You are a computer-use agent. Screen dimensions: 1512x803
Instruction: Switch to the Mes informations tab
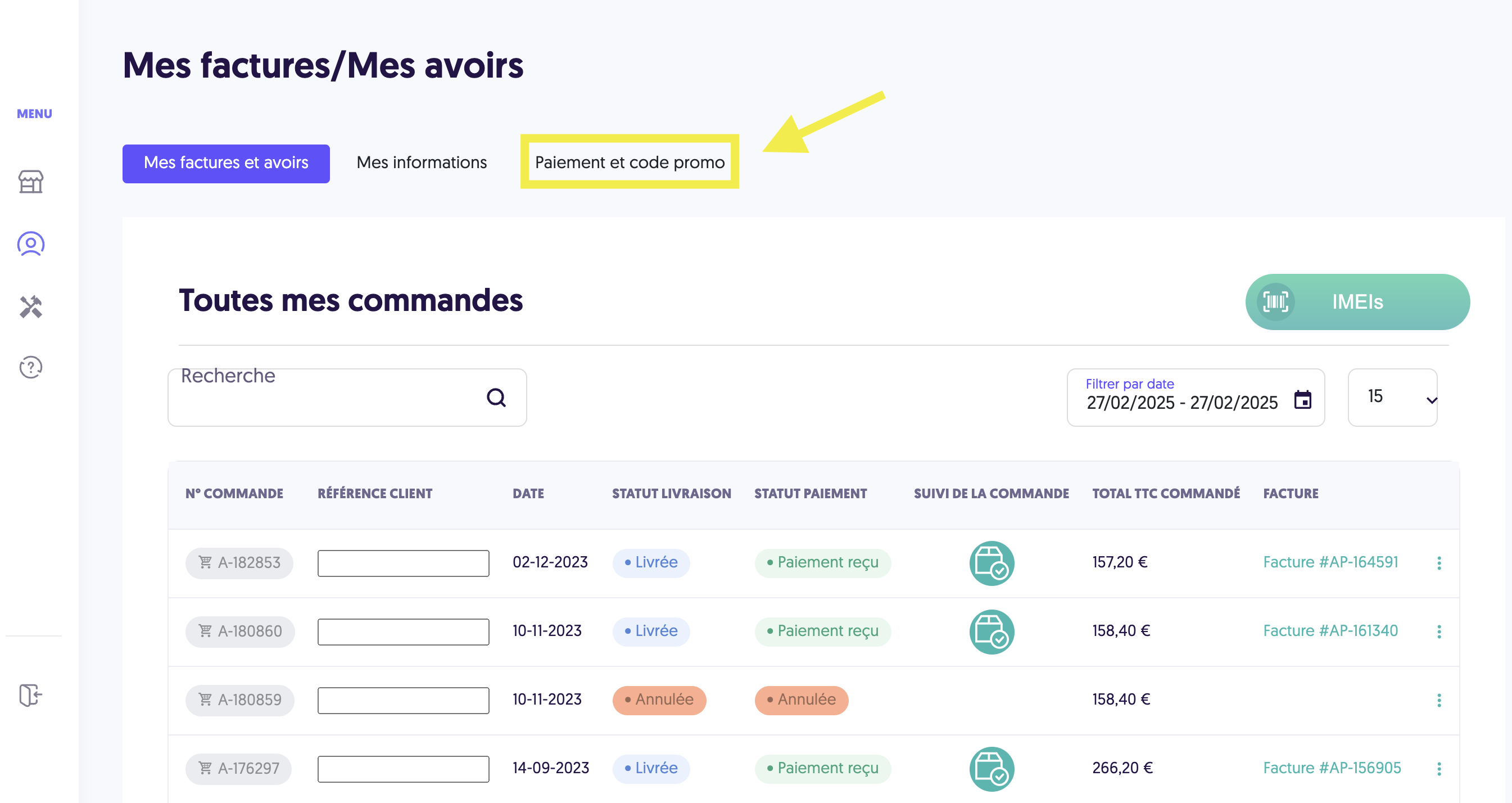pos(422,163)
